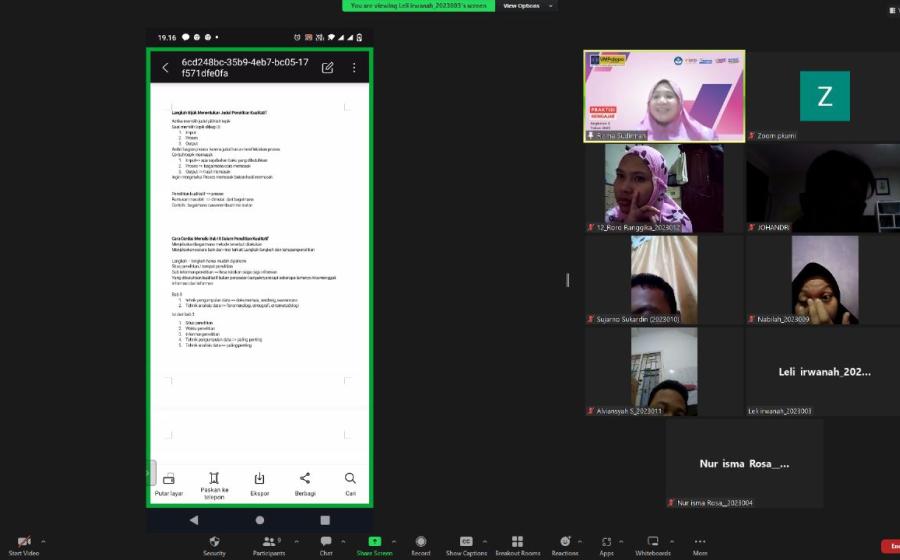Expand the View Options dropdown
Screen dimensions: 900x560
pyautogui.click(x=525, y=6)
